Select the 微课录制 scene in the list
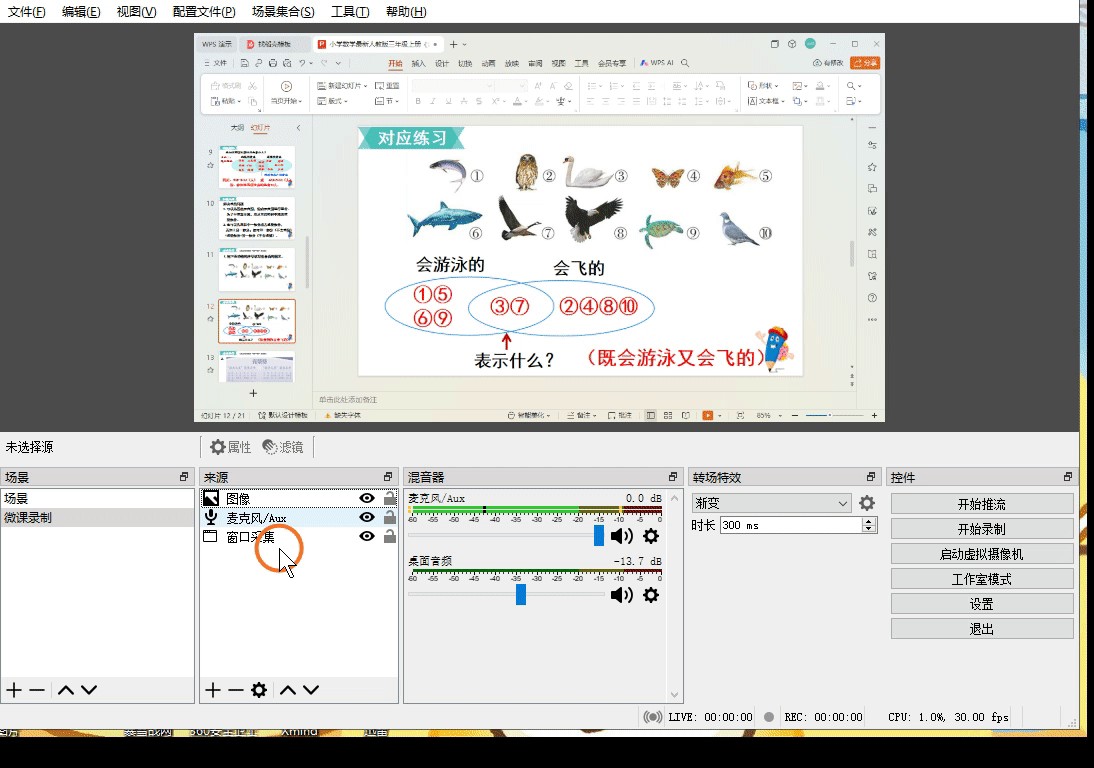Image resolution: width=1094 pixels, height=768 pixels. point(28,518)
